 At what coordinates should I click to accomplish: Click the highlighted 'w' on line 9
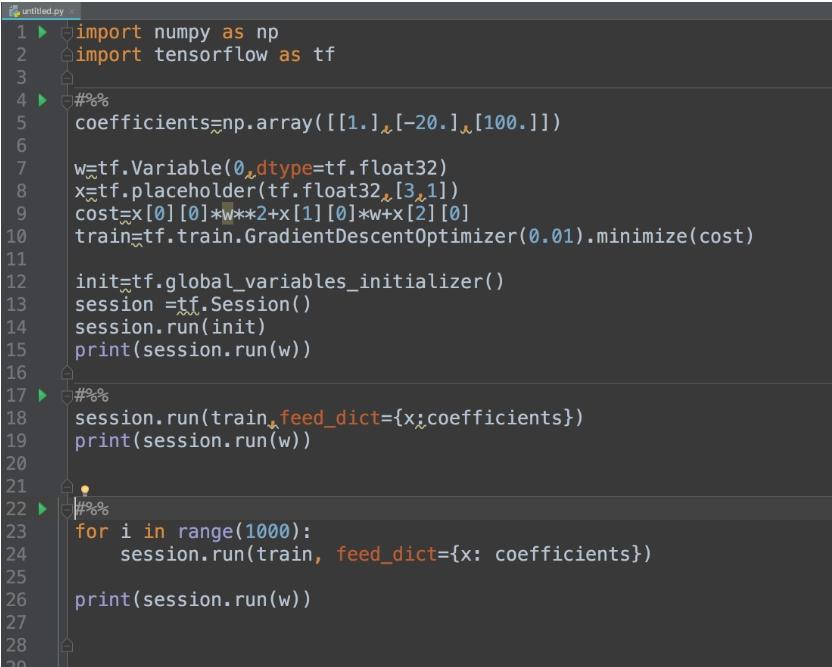(x=227, y=214)
